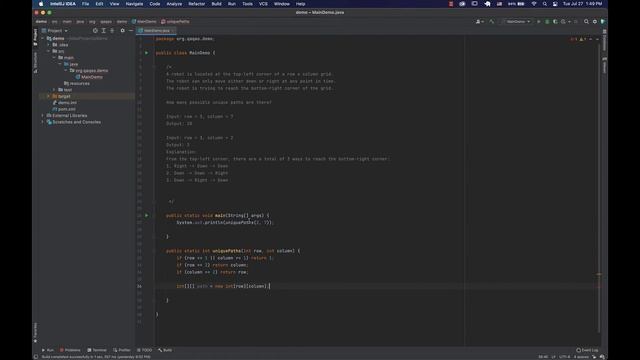Click the Run MainDemo toolbar icon
Image resolution: width=640 pixels, height=360 pixels.
point(539,22)
